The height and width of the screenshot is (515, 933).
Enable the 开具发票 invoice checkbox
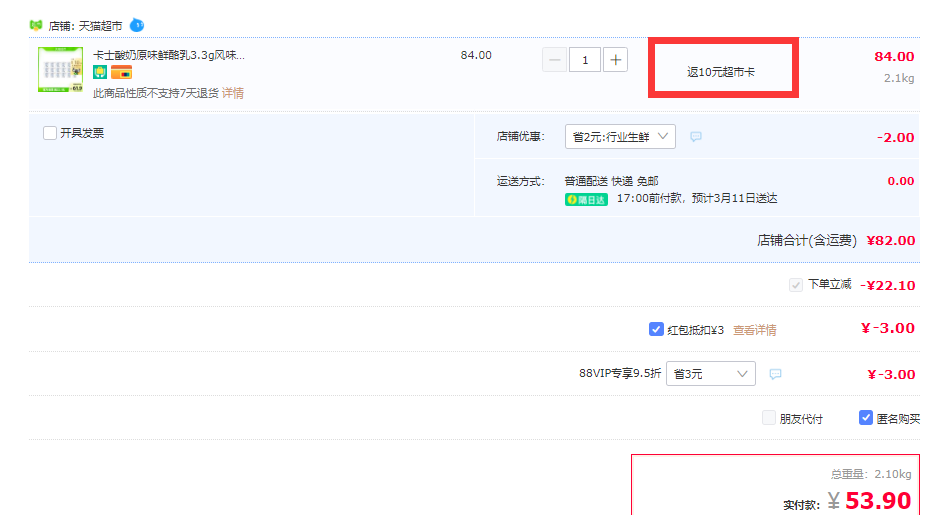tap(50, 133)
